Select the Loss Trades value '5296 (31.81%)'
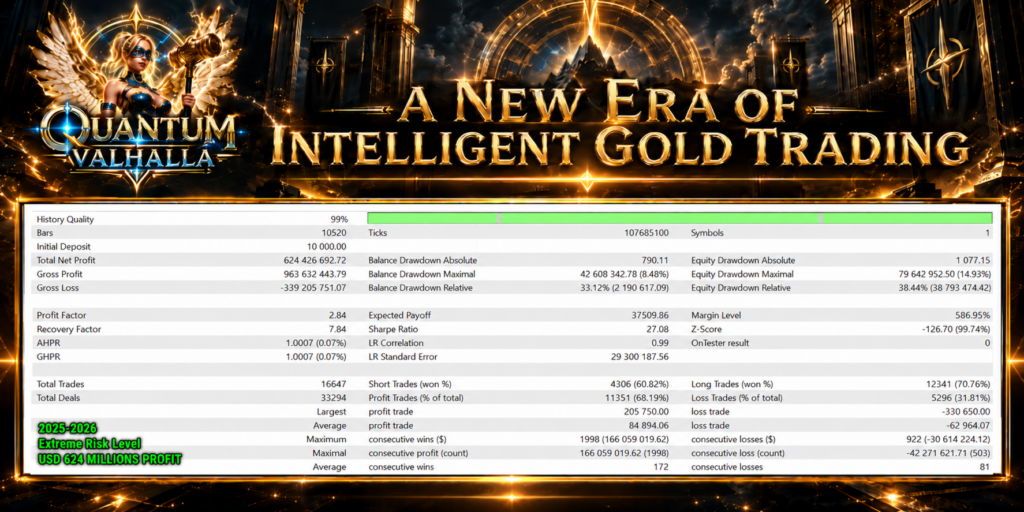1024x512 pixels. pyautogui.click(x=963, y=398)
